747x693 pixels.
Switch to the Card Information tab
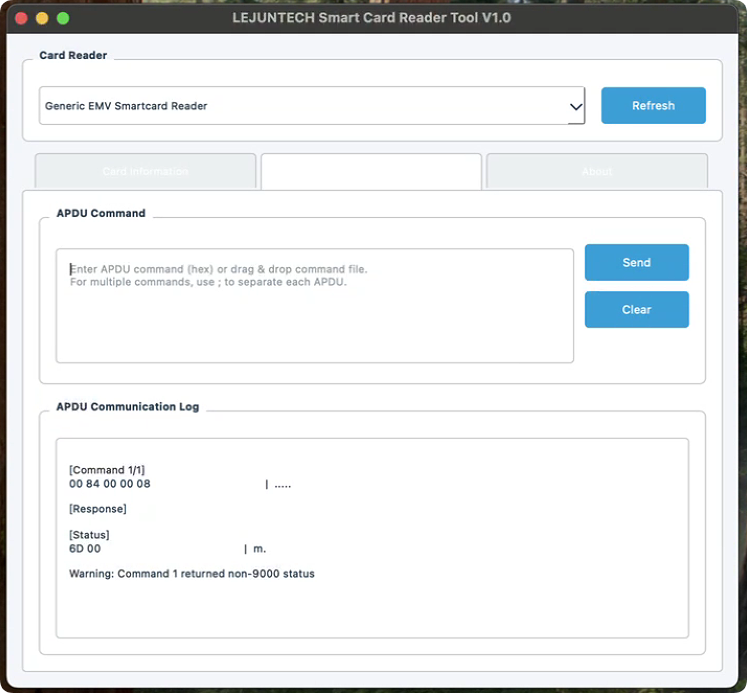(145, 172)
